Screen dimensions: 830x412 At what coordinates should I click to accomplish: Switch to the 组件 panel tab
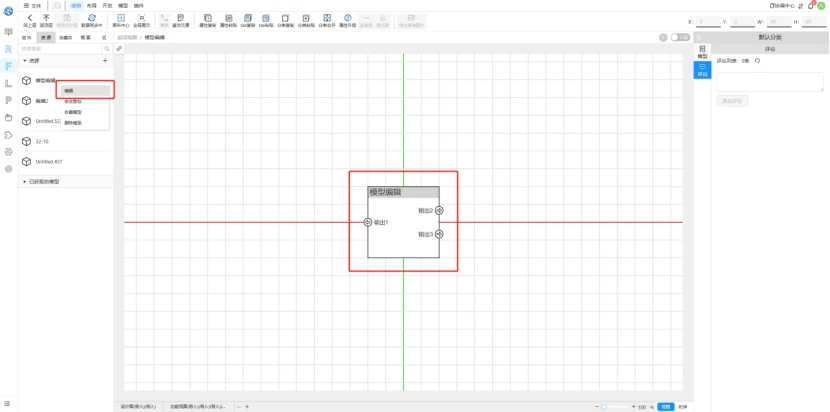26,38
